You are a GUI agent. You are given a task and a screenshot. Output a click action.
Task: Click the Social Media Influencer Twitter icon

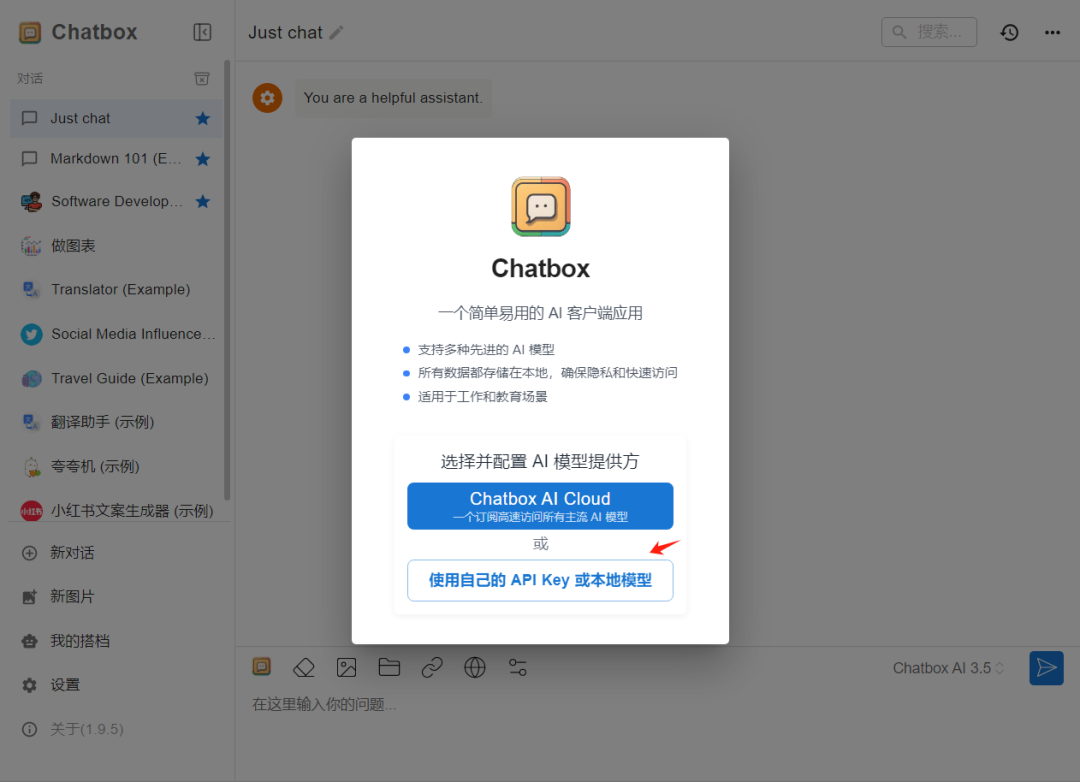[x=31, y=334]
